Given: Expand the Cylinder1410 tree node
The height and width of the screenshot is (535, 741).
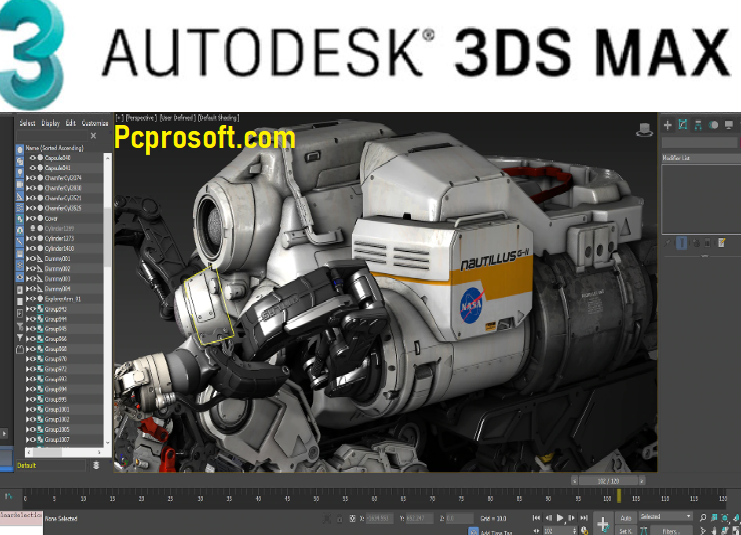Looking at the screenshot, I should pos(27,249).
